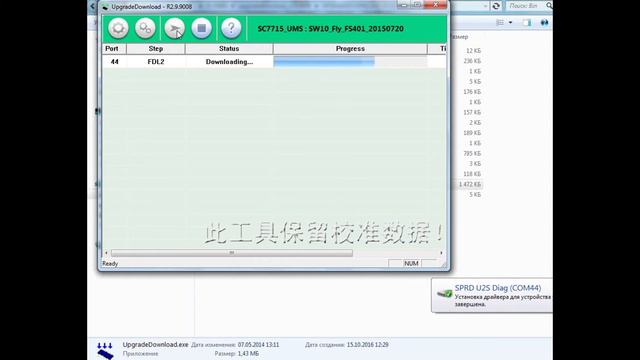Viewport: 640px width, 360px height.
Task: Open the Explorer address bar dropdown arrow
Action: tap(485, 6)
